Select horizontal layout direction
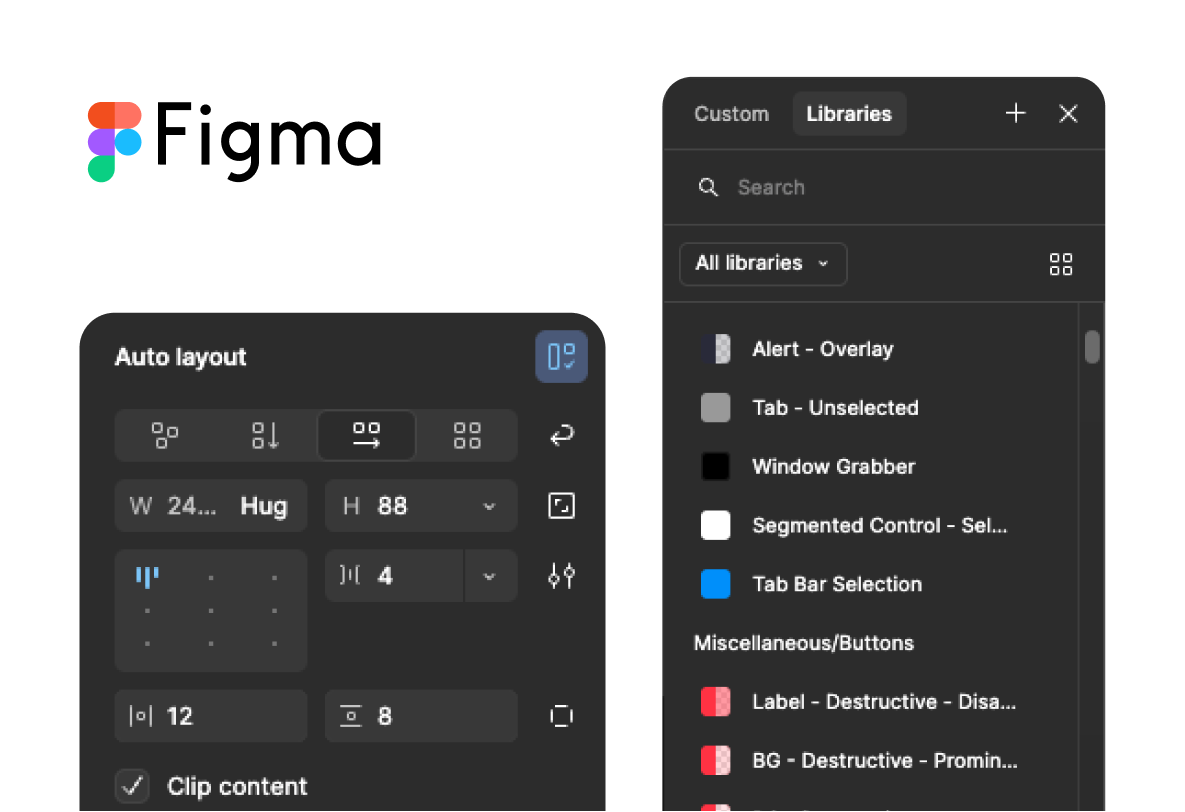The image size is (1185, 812). coord(367,435)
